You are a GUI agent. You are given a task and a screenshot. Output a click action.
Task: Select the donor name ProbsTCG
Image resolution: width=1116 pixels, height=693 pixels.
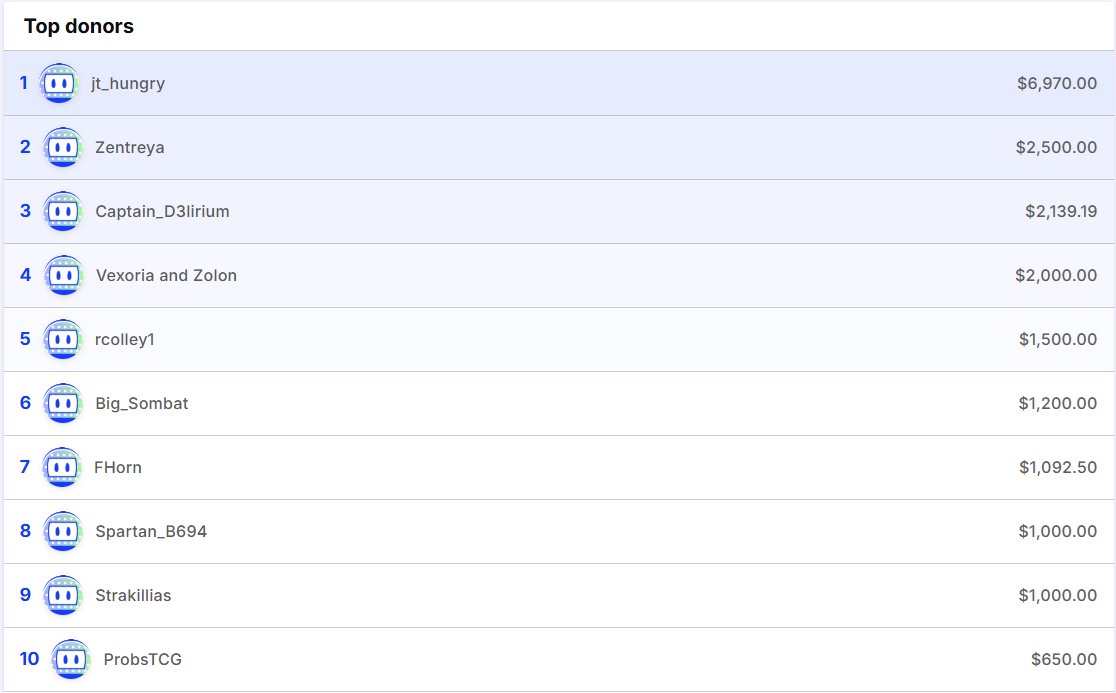142,660
